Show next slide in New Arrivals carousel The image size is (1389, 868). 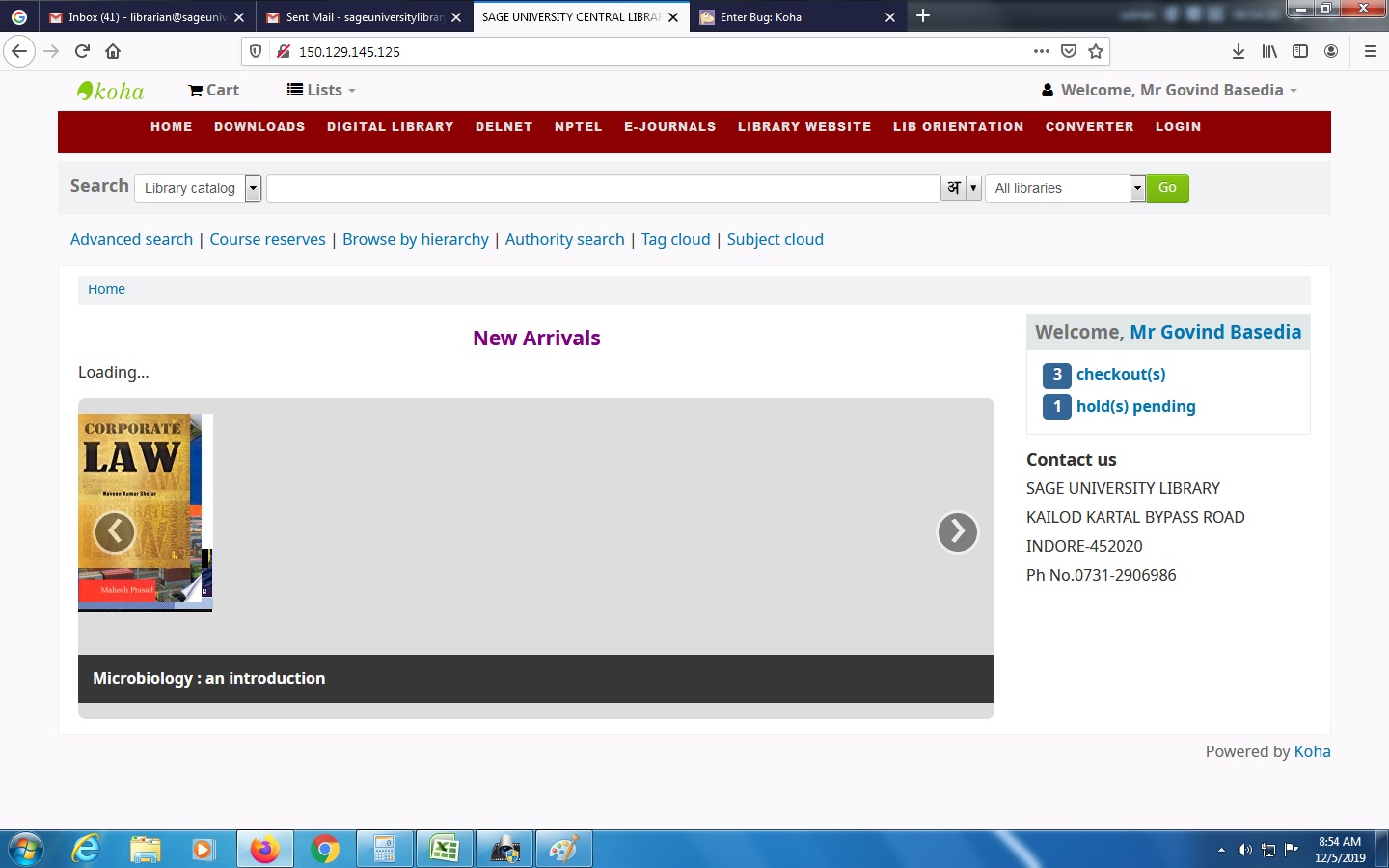coord(957,531)
